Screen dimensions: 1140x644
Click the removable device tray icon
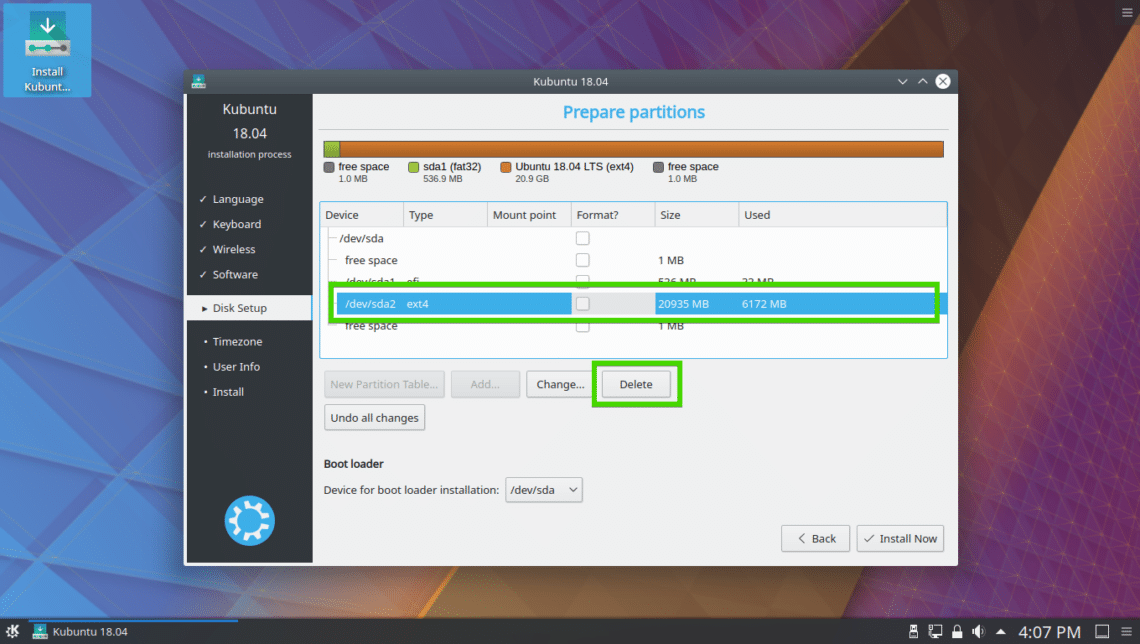point(914,632)
